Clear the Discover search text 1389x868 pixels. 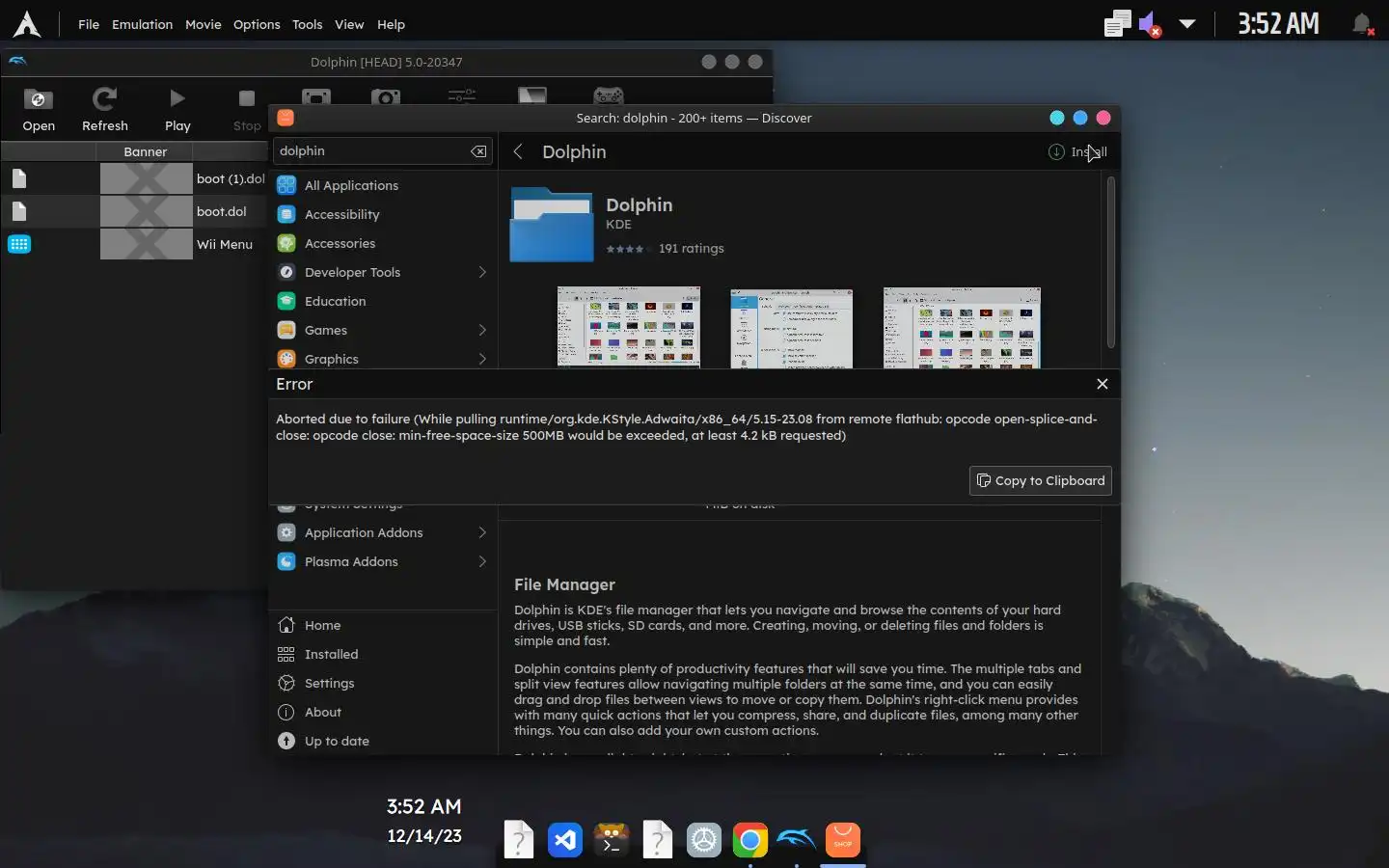click(x=478, y=151)
